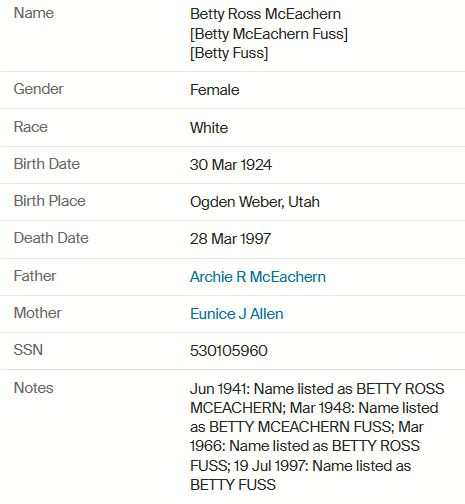Select the birth date 30 Mar 1924
Image resolution: width=465 pixels, height=504 pixels.
231,165
